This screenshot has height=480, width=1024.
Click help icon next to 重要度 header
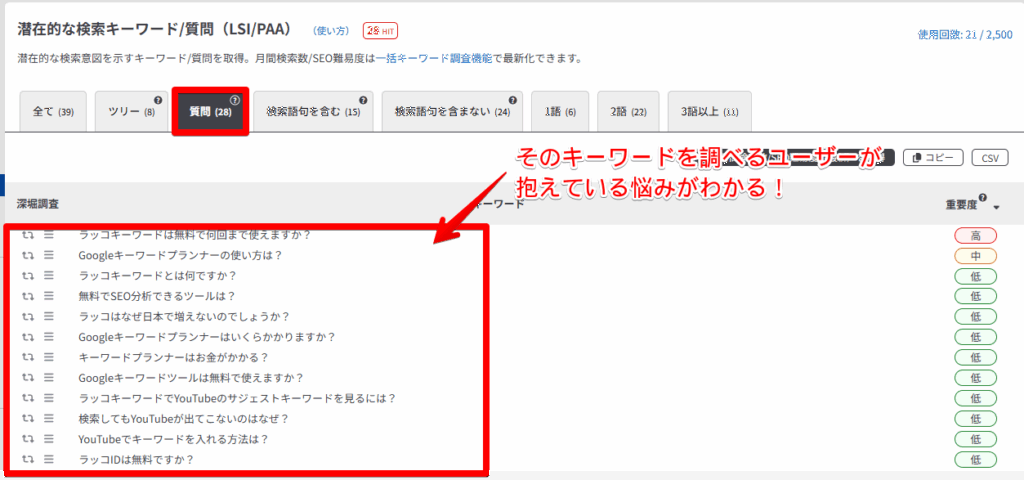point(983,198)
